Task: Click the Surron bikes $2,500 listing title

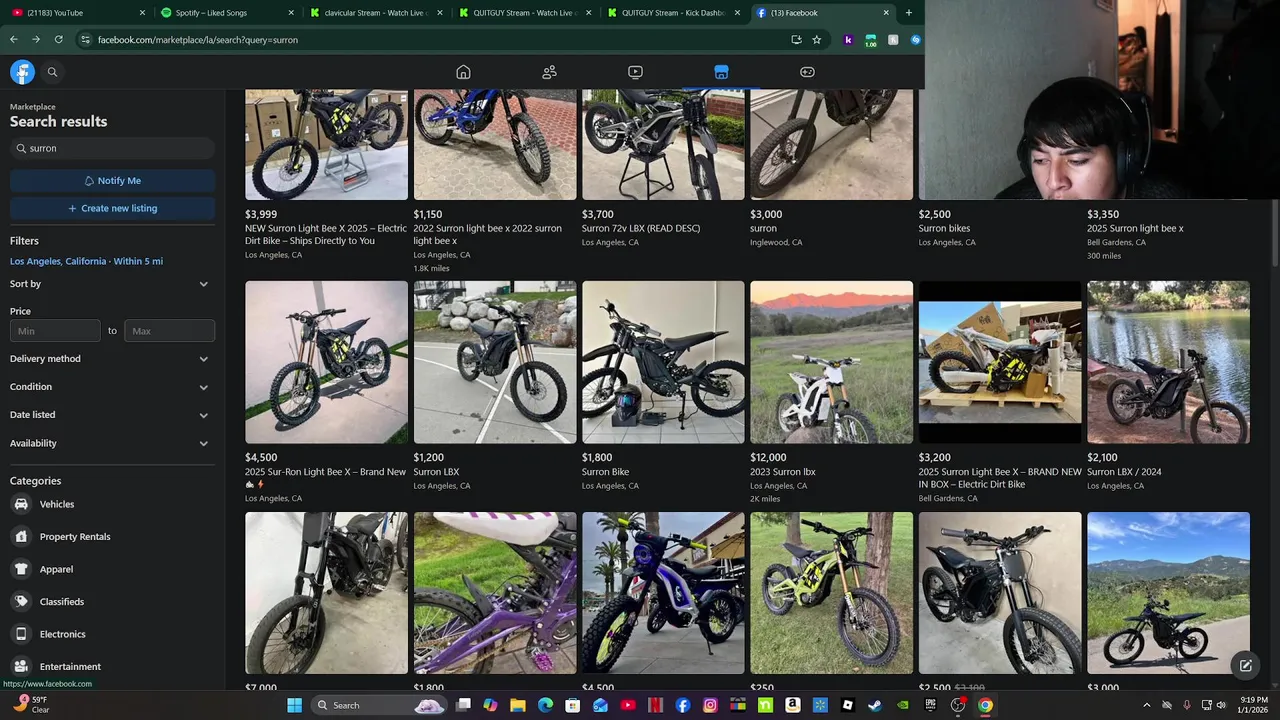Action: pos(945,228)
